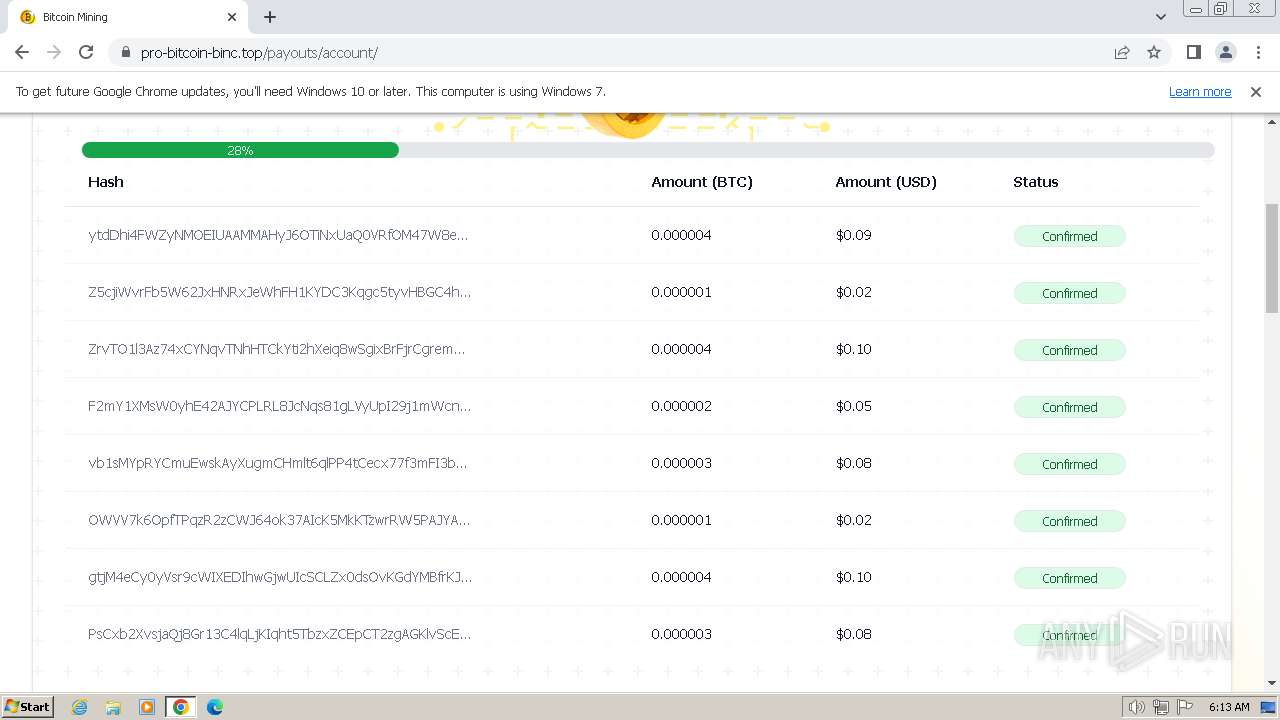Click USD amount $0.08 in the PsCxb2X row
This screenshot has width=1280, height=720.
tap(854, 634)
